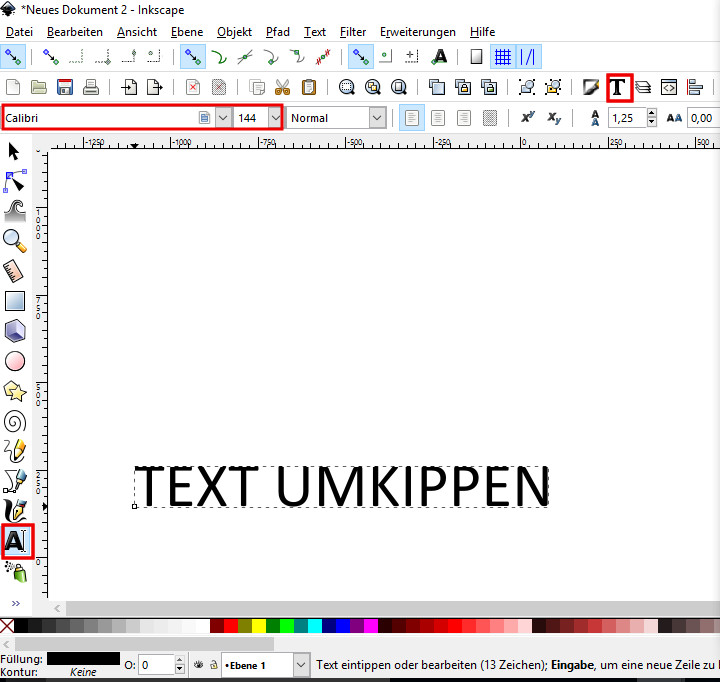Screen dimensions: 720x682
Task: Expand the Calibri font family dropdown
Action: pyautogui.click(x=223, y=118)
